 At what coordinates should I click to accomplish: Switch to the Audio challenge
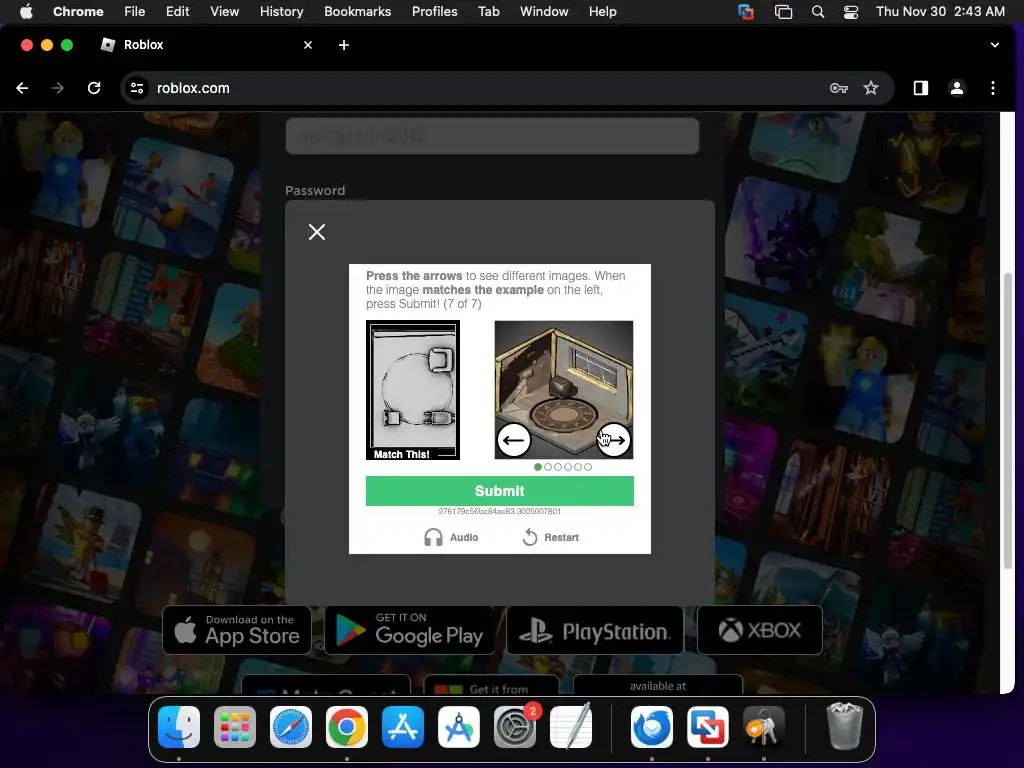451,537
